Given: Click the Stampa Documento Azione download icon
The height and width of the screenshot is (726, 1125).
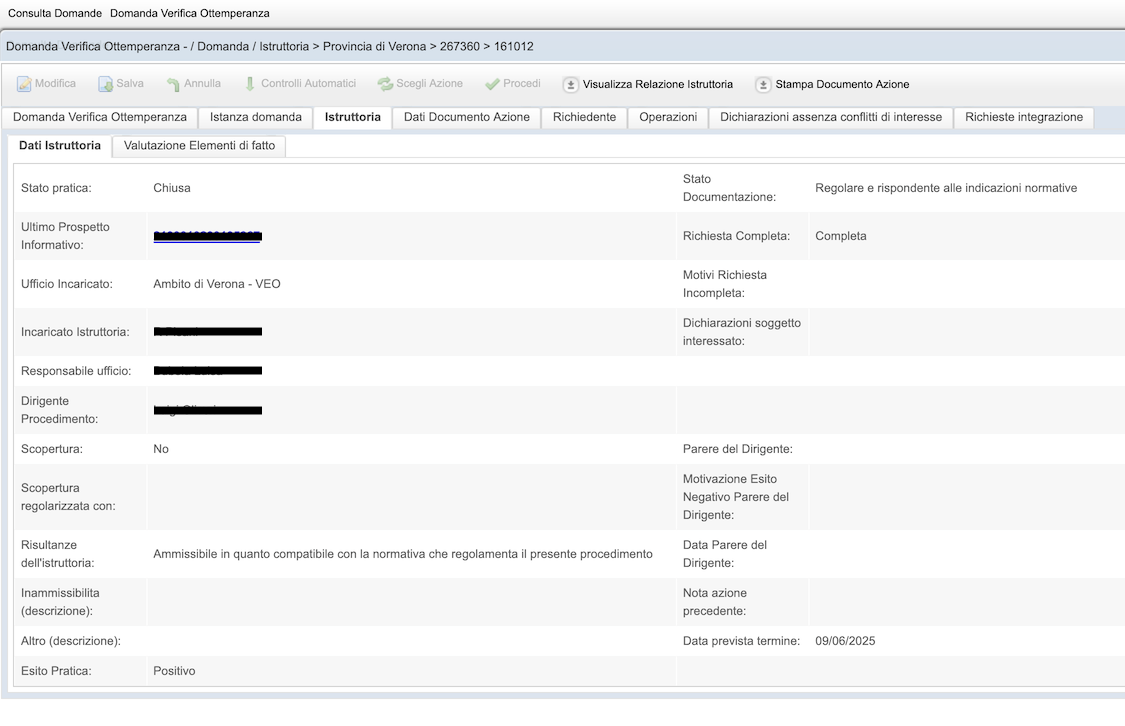Looking at the screenshot, I should point(763,84).
